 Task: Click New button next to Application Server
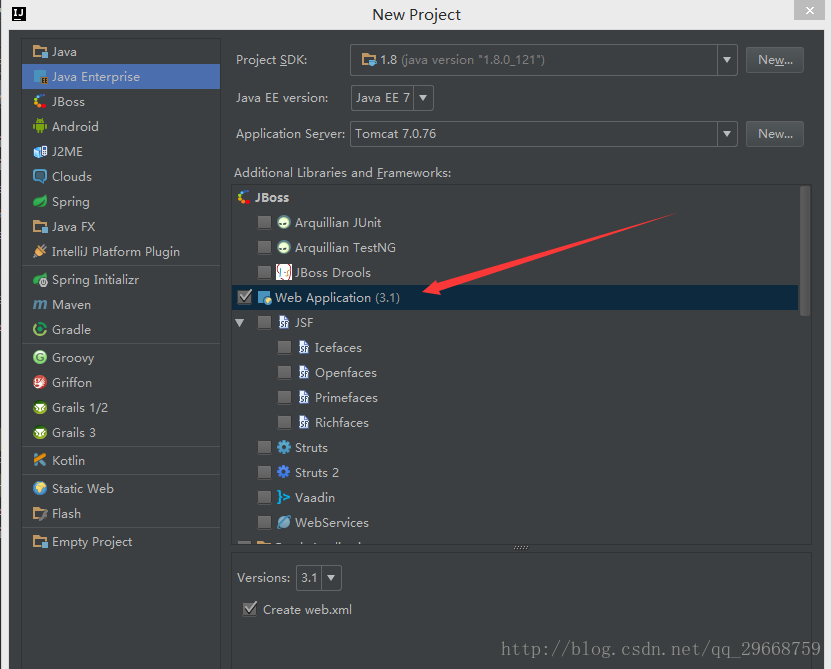point(775,134)
